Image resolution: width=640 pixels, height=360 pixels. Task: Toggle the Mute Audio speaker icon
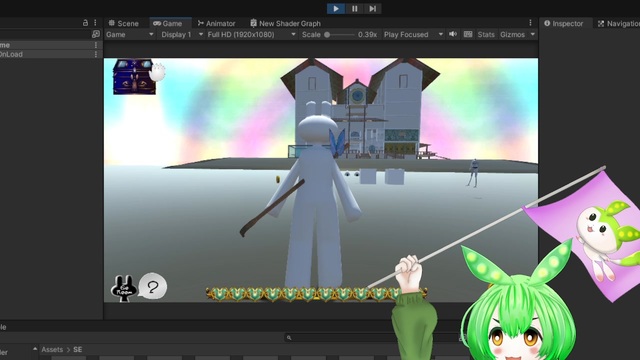(x=453, y=34)
